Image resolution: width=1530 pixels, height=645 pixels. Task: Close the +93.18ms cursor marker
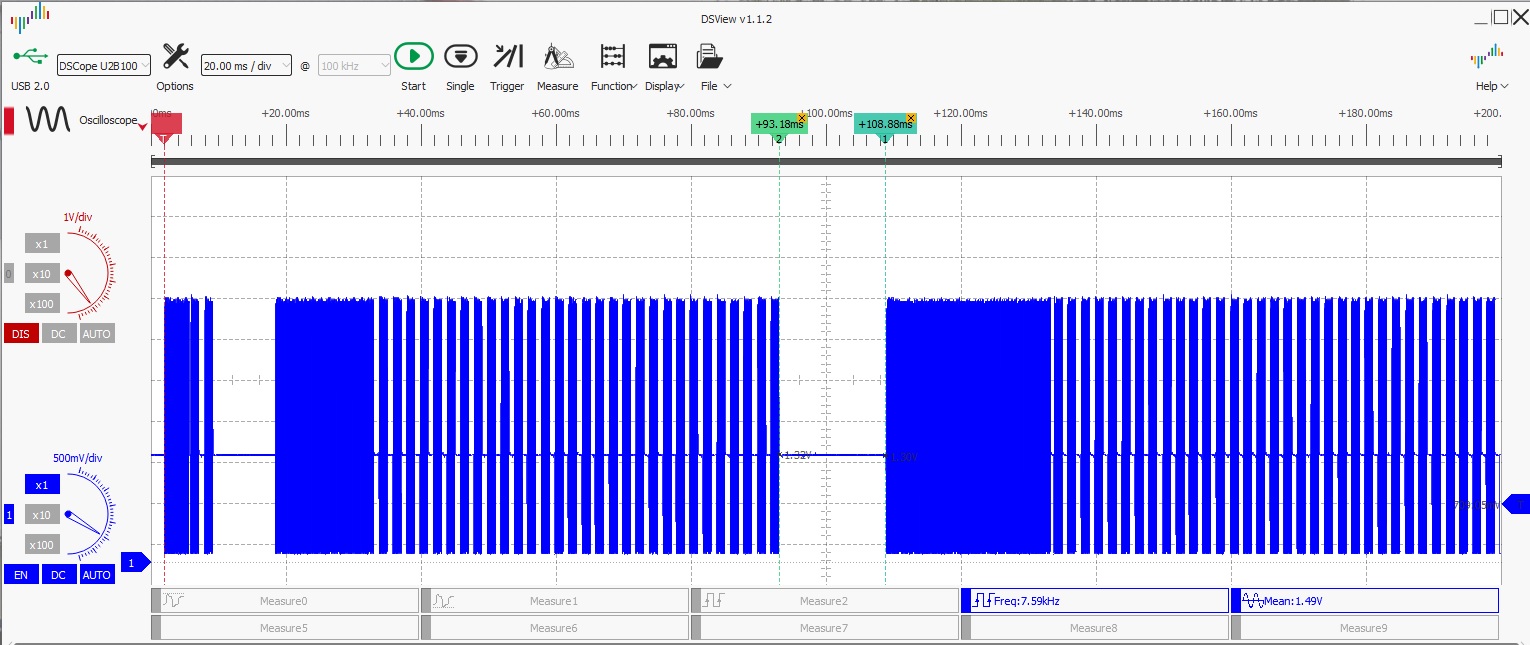[x=801, y=117]
